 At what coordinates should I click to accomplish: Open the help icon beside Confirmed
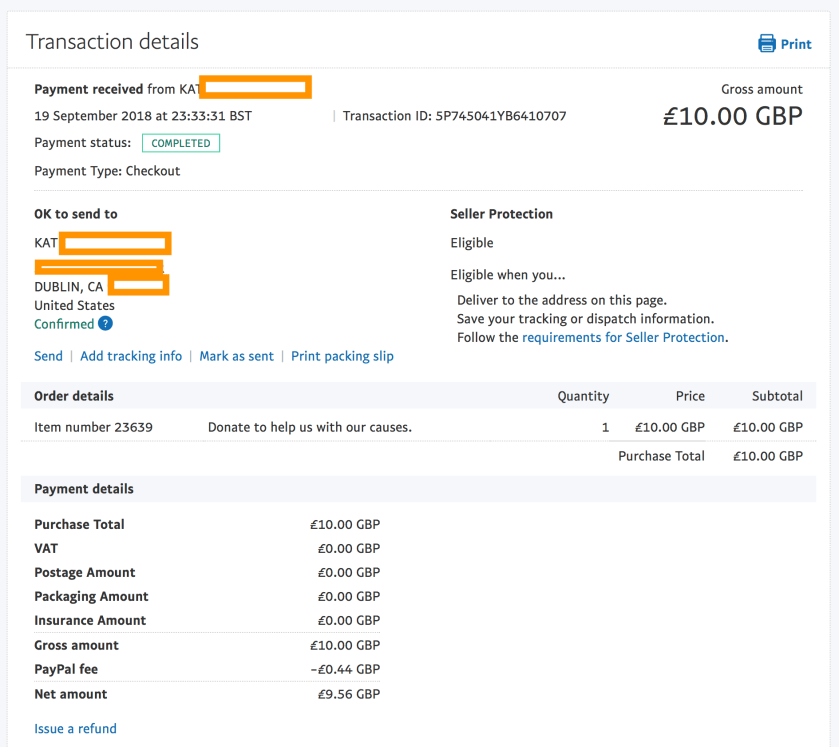105,324
